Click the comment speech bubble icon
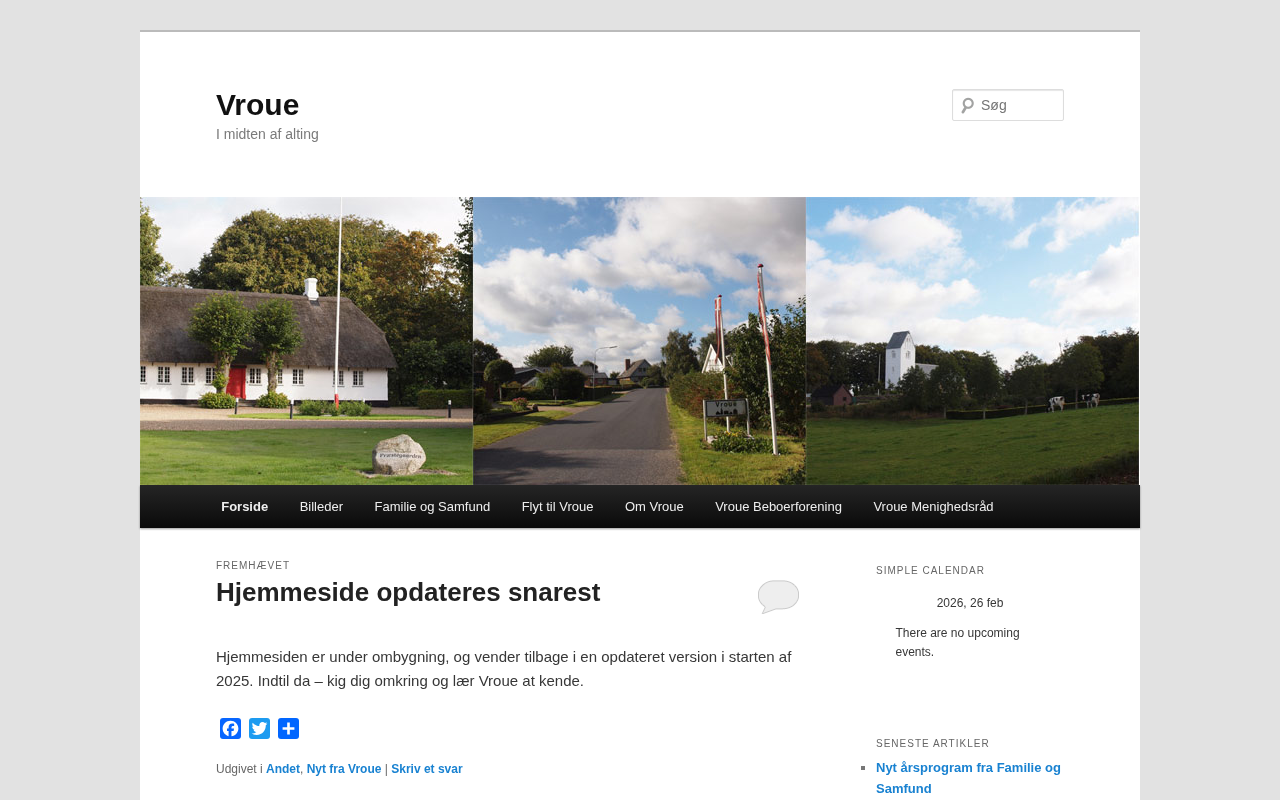The image size is (1280, 800). click(778, 596)
